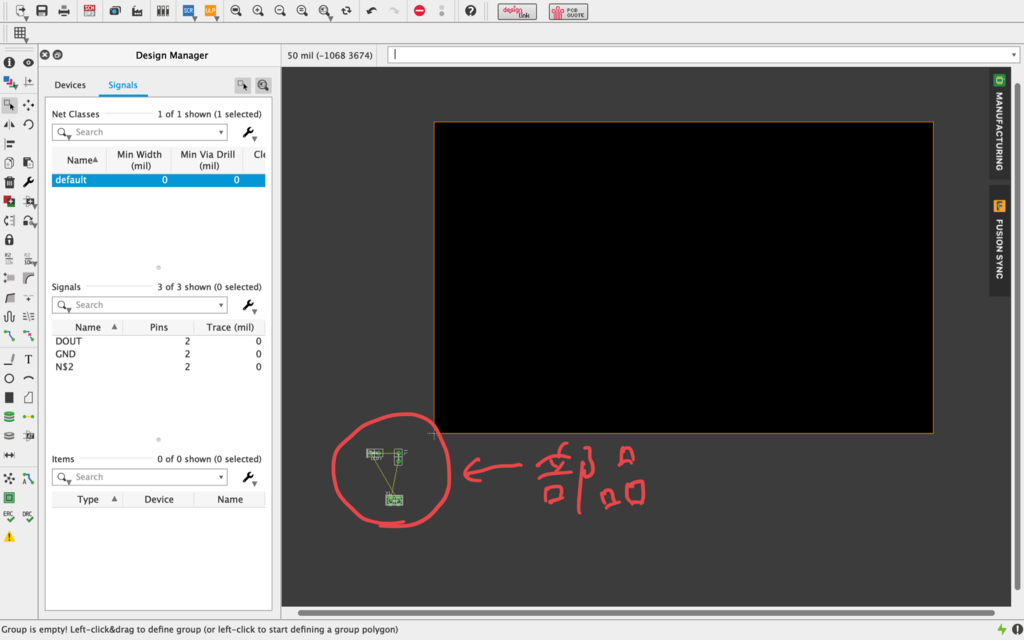
Task: Sort signals by Pins column header
Action: pos(159,327)
